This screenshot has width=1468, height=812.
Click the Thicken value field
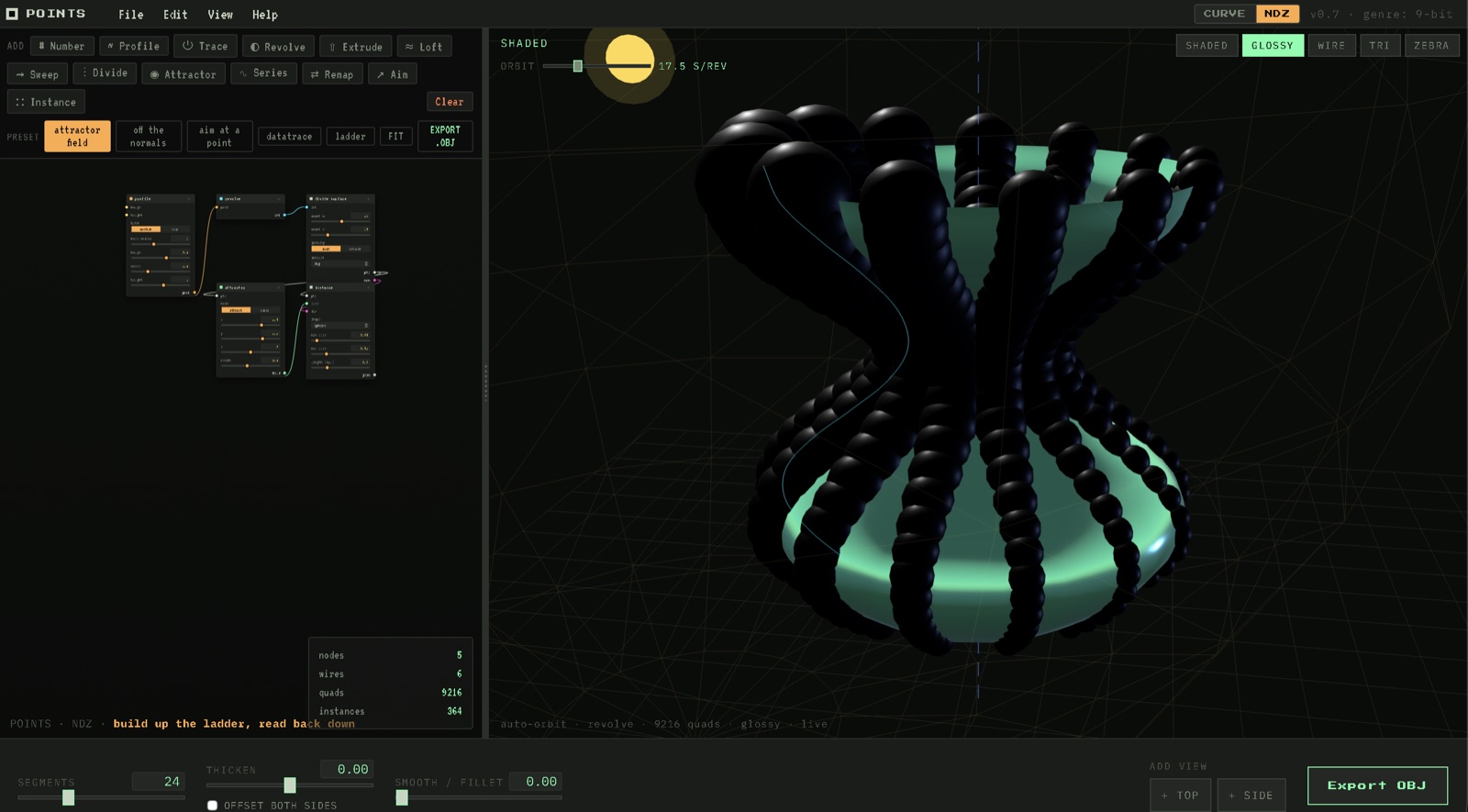click(347, 769)
